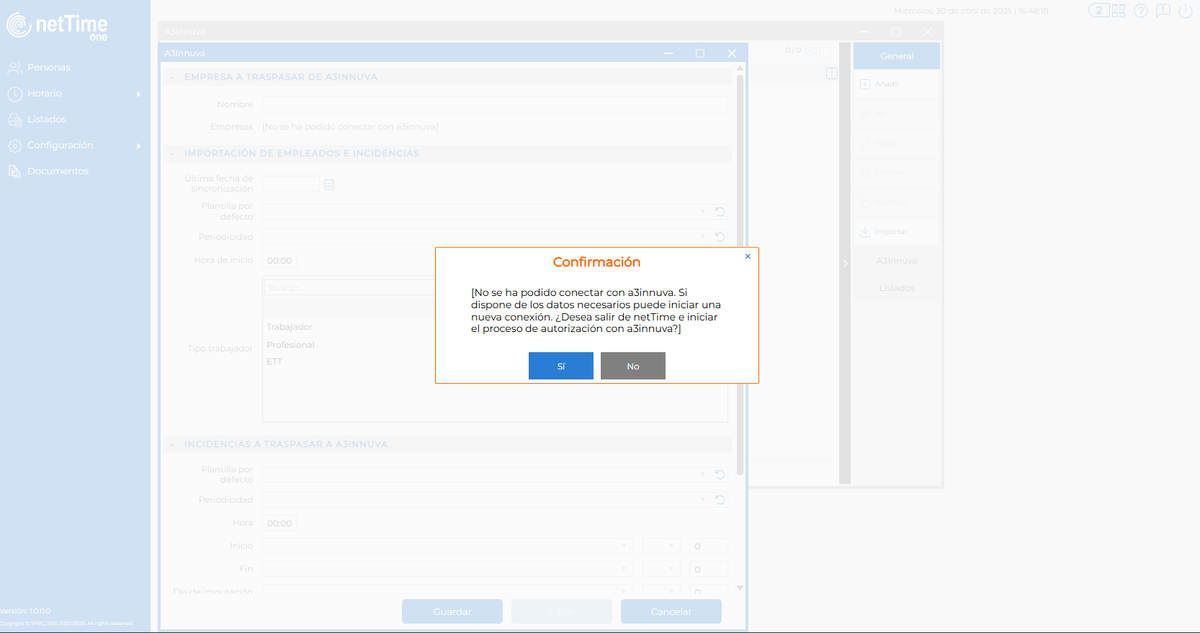
Task: Collapse the Empresa a traspasar de a3innuva section
Action: [170, 77]
